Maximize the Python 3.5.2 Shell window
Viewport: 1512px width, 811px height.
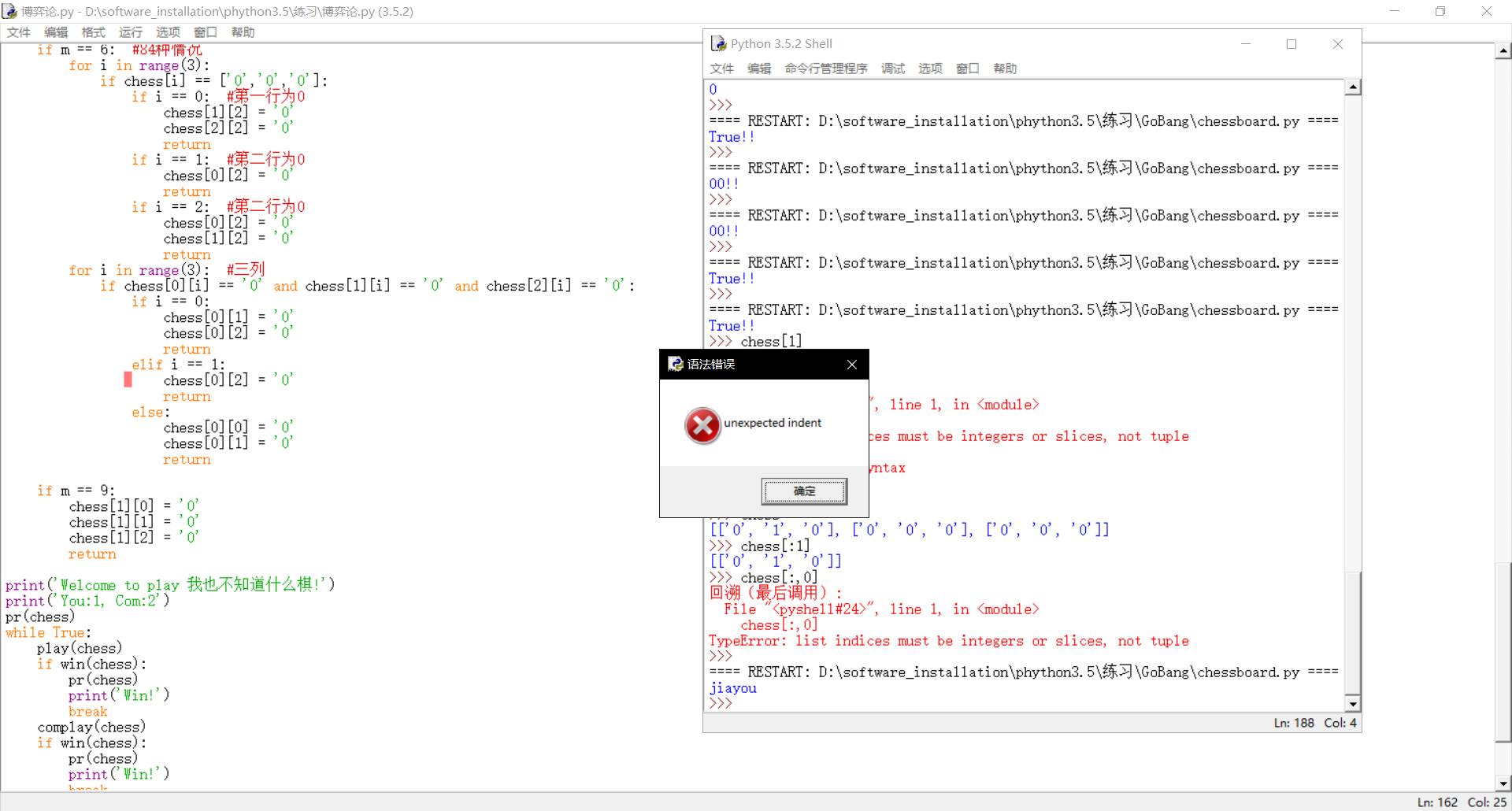click(1291, 44)
